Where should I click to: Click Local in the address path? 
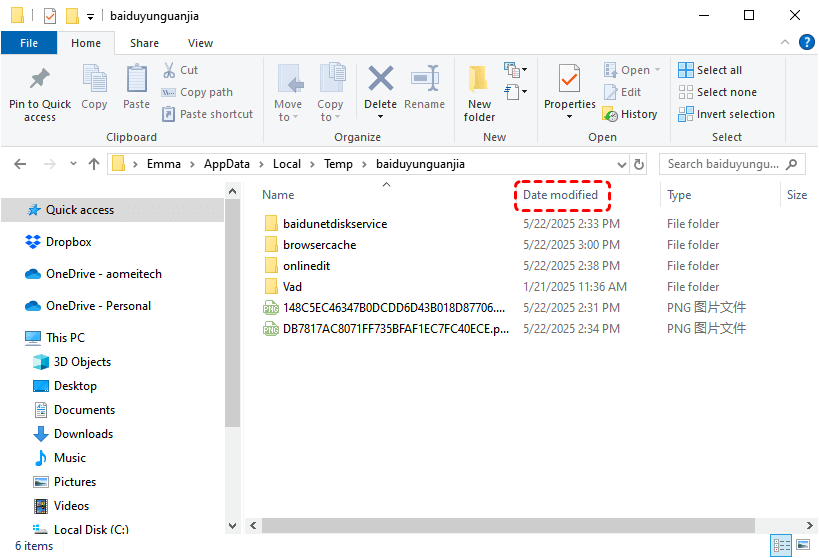[x=287, y=164]
